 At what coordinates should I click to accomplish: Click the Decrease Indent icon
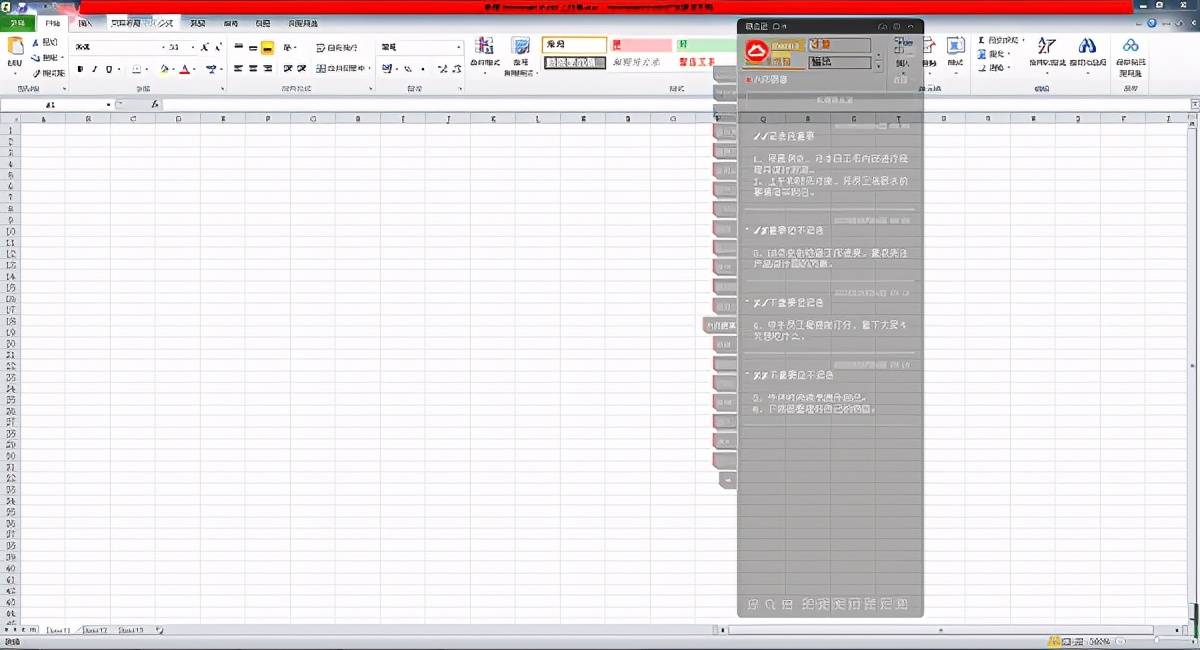288,69
